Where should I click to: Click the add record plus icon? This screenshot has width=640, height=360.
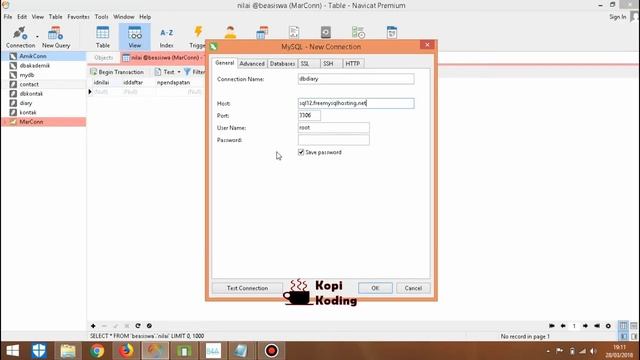pos(93,326)
